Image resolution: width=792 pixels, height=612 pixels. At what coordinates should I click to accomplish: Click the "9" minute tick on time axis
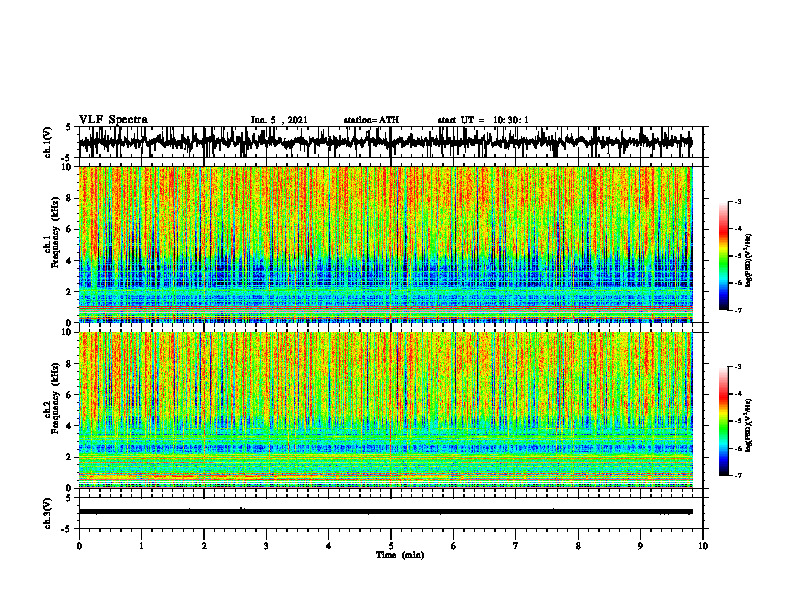[640, 546]
